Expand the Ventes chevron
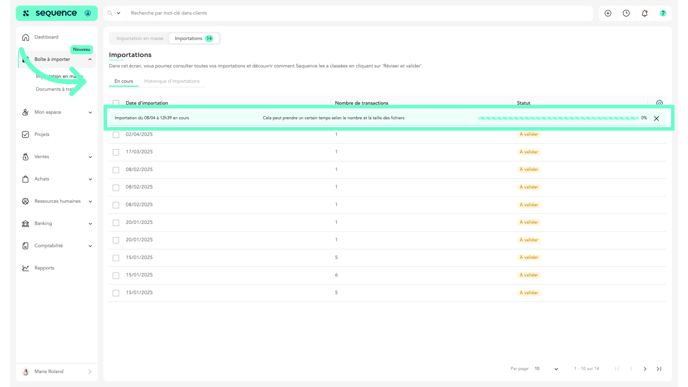Screen dimensions: 688x387 pos(90,157)
